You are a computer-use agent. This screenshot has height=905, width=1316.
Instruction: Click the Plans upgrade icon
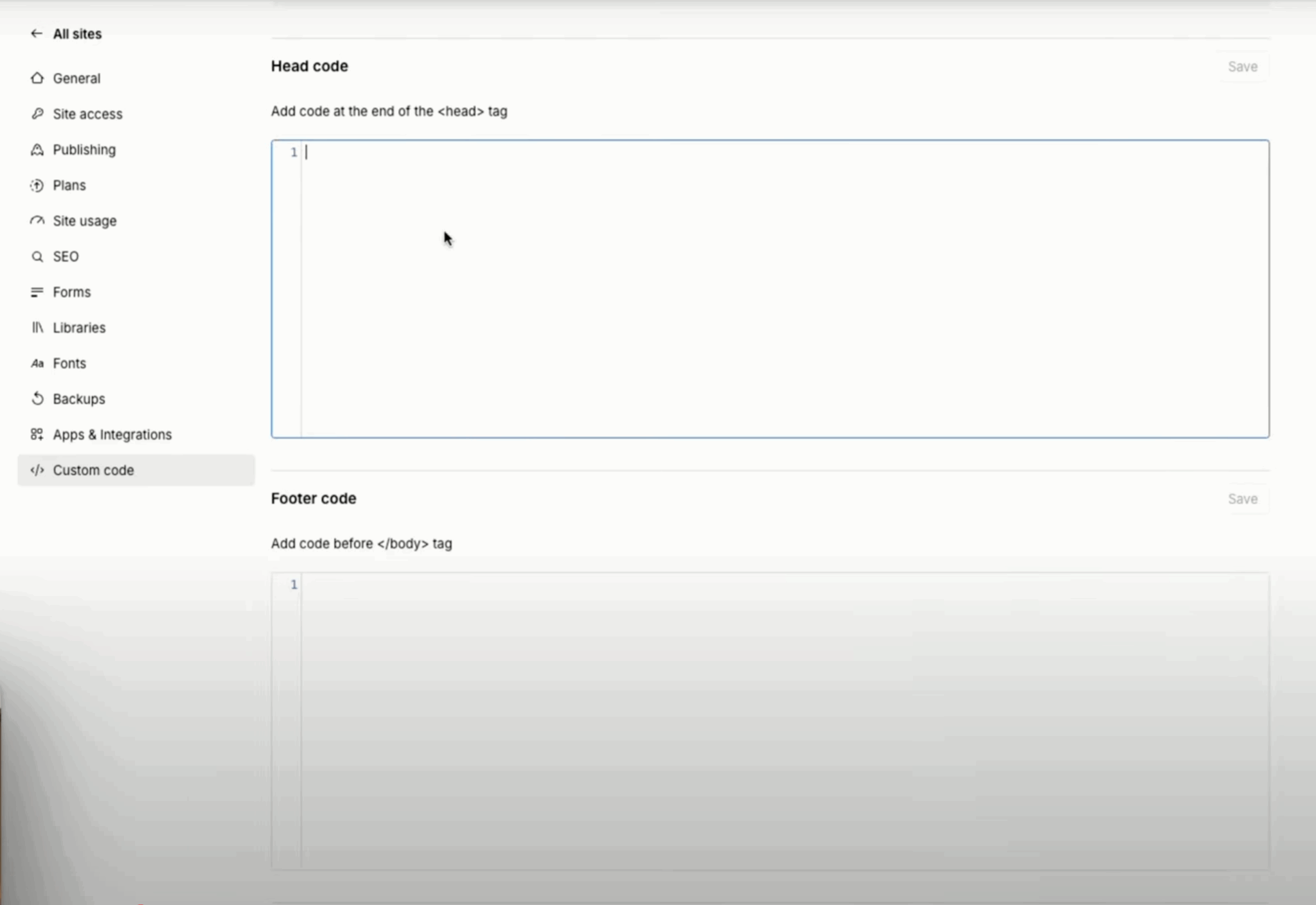pyautogui.click(x=37, y=186)
